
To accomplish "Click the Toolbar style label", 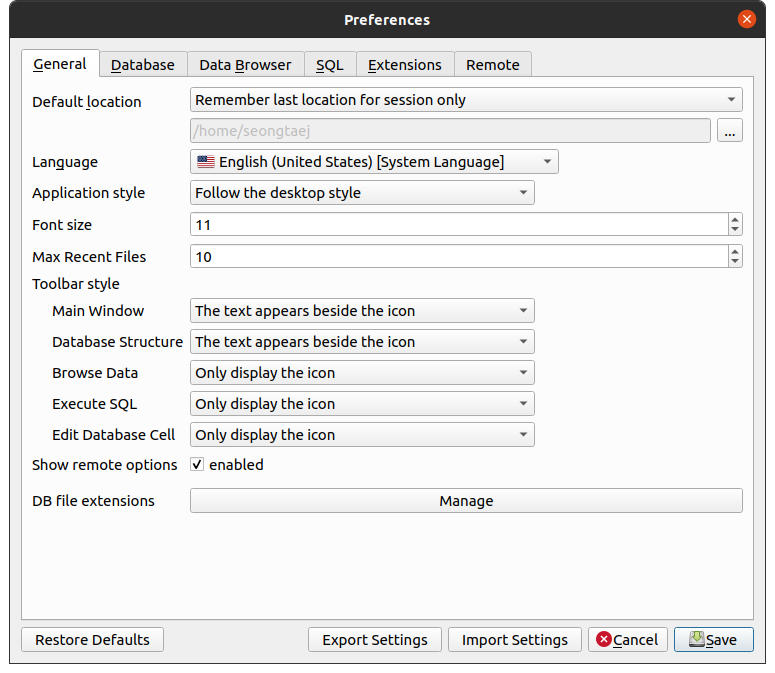I will (x=76, y=284).
